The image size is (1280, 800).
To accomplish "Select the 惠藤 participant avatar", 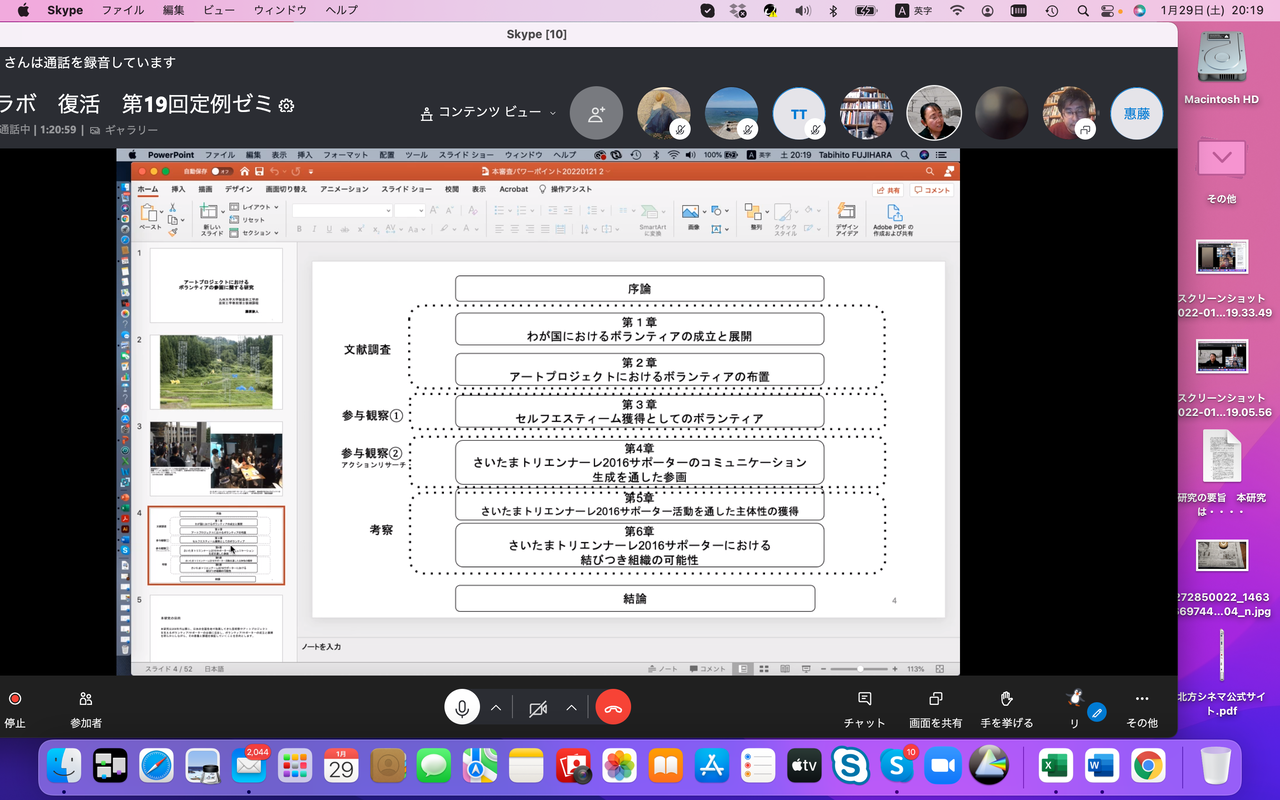I will point(1137,113).
